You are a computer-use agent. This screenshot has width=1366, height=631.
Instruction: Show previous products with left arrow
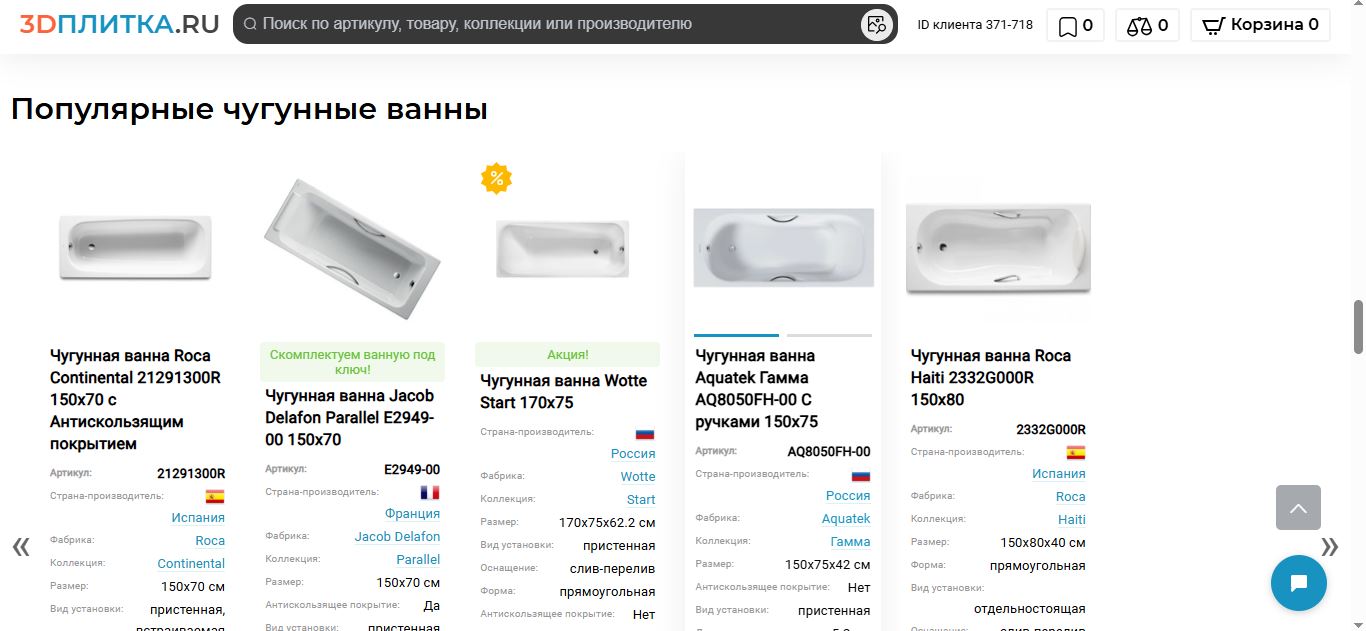(21, 547)
